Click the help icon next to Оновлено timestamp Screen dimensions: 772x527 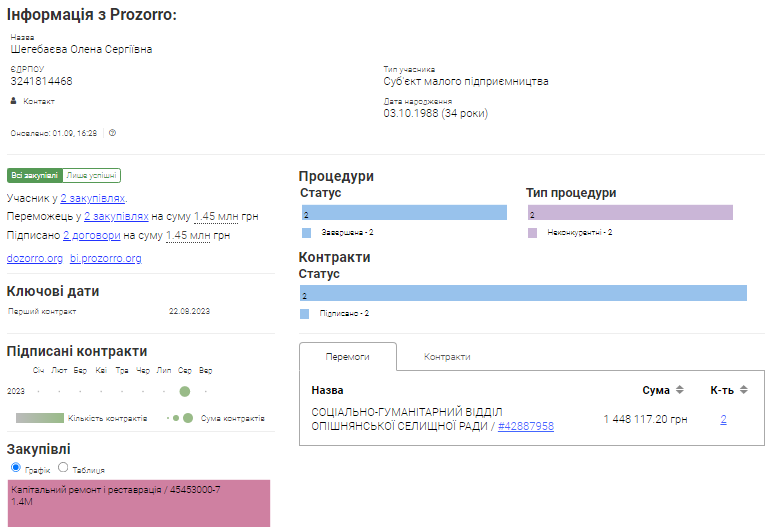pos(112,132)
